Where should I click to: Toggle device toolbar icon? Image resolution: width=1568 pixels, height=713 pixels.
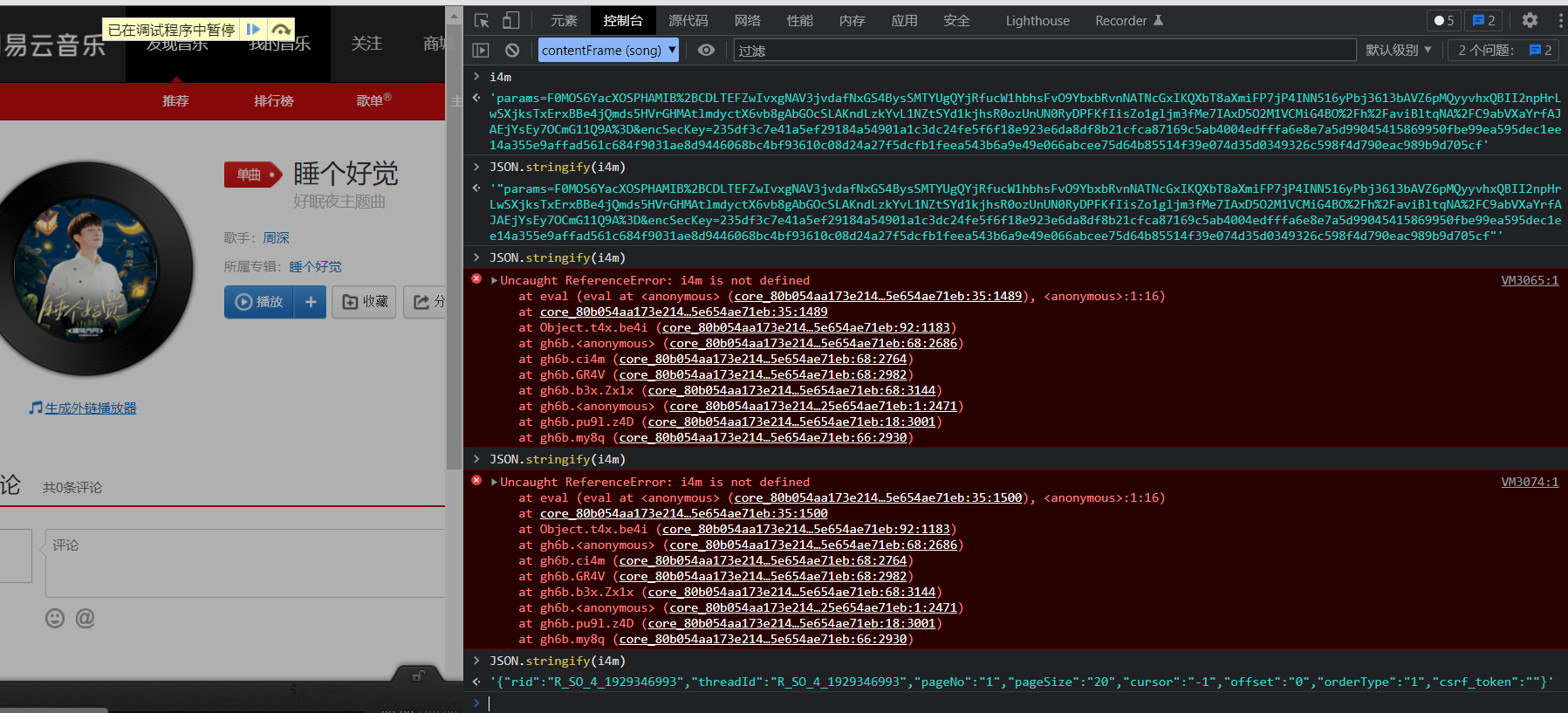click(x=511, y=20)
